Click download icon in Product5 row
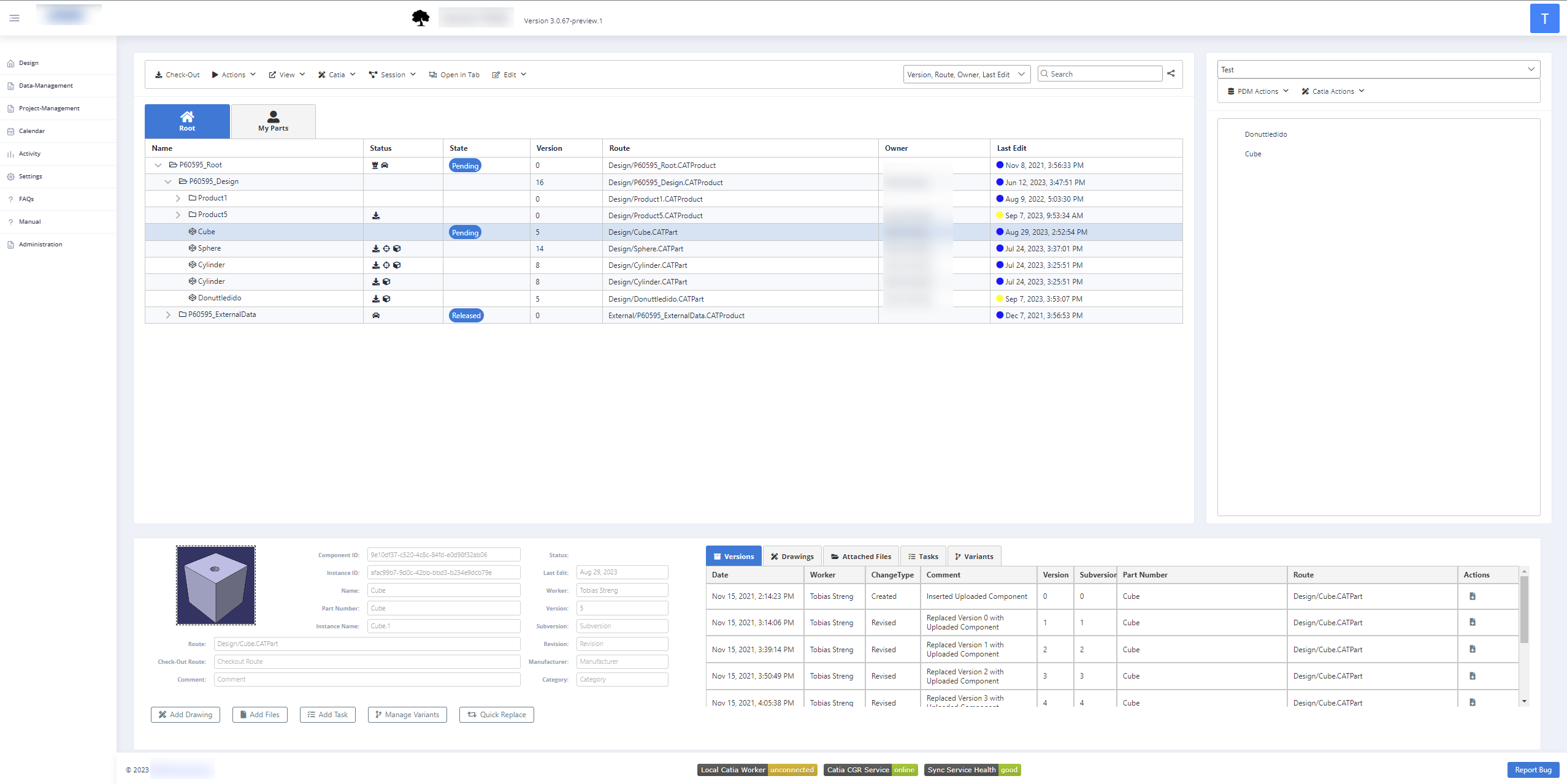The image size is (1567, 784). pos(376,216)
